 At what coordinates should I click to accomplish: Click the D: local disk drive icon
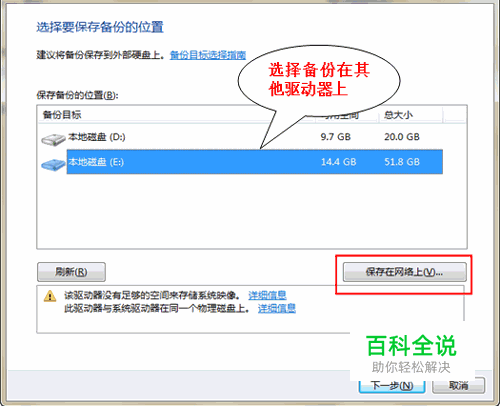tap(53, 139)
